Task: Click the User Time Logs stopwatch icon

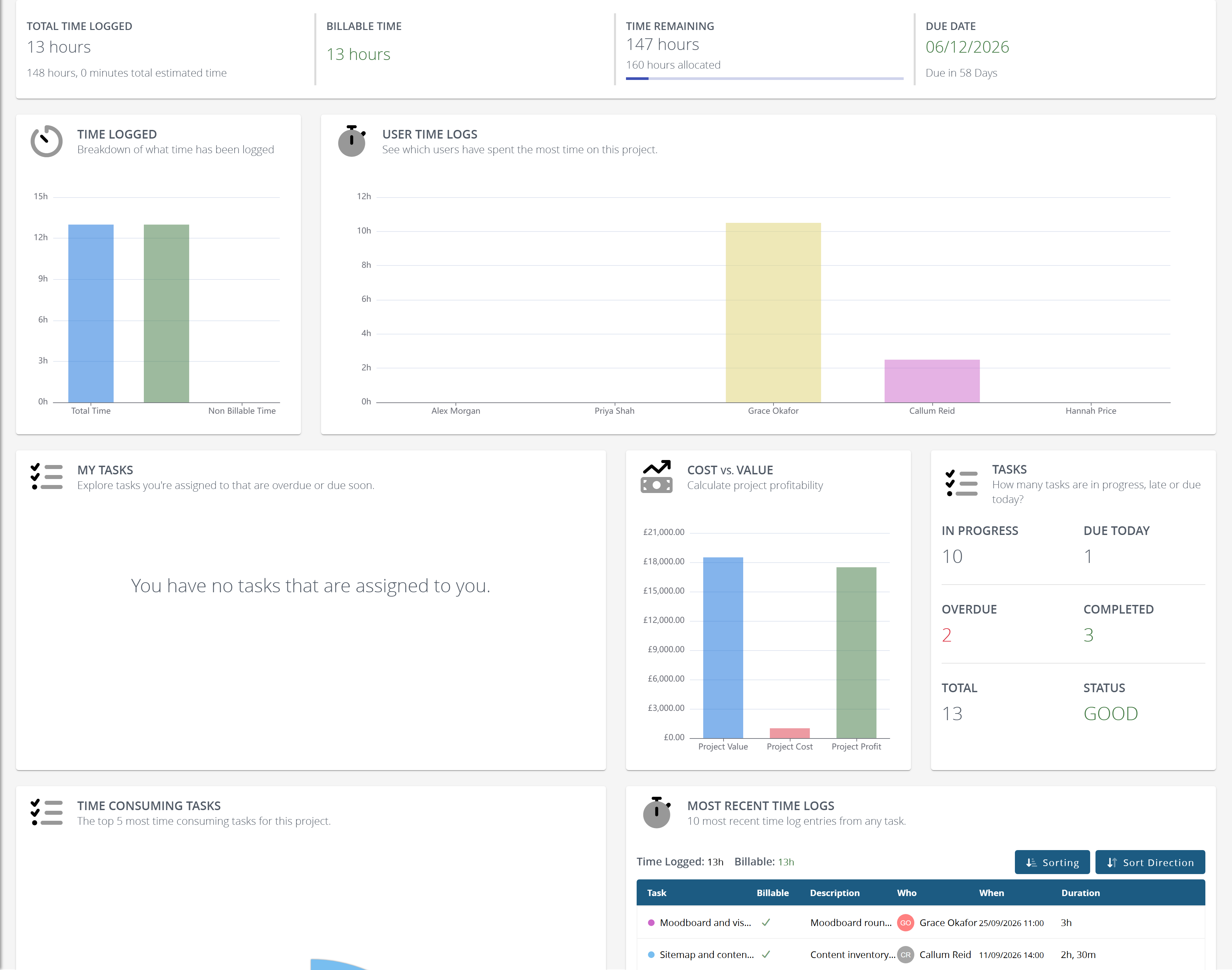Action: (352, 142)
